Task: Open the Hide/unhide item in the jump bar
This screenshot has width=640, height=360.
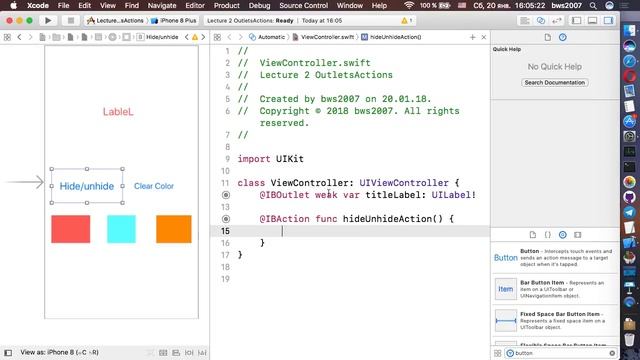Action: (x=158, y=37)
